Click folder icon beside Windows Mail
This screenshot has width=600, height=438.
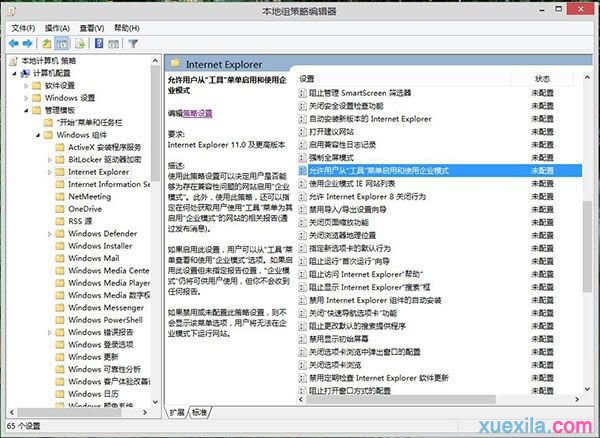60,258
